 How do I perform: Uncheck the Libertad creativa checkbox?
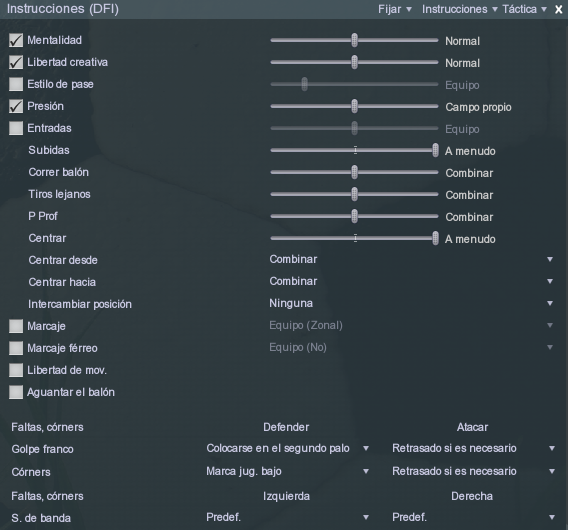(16, 62)
